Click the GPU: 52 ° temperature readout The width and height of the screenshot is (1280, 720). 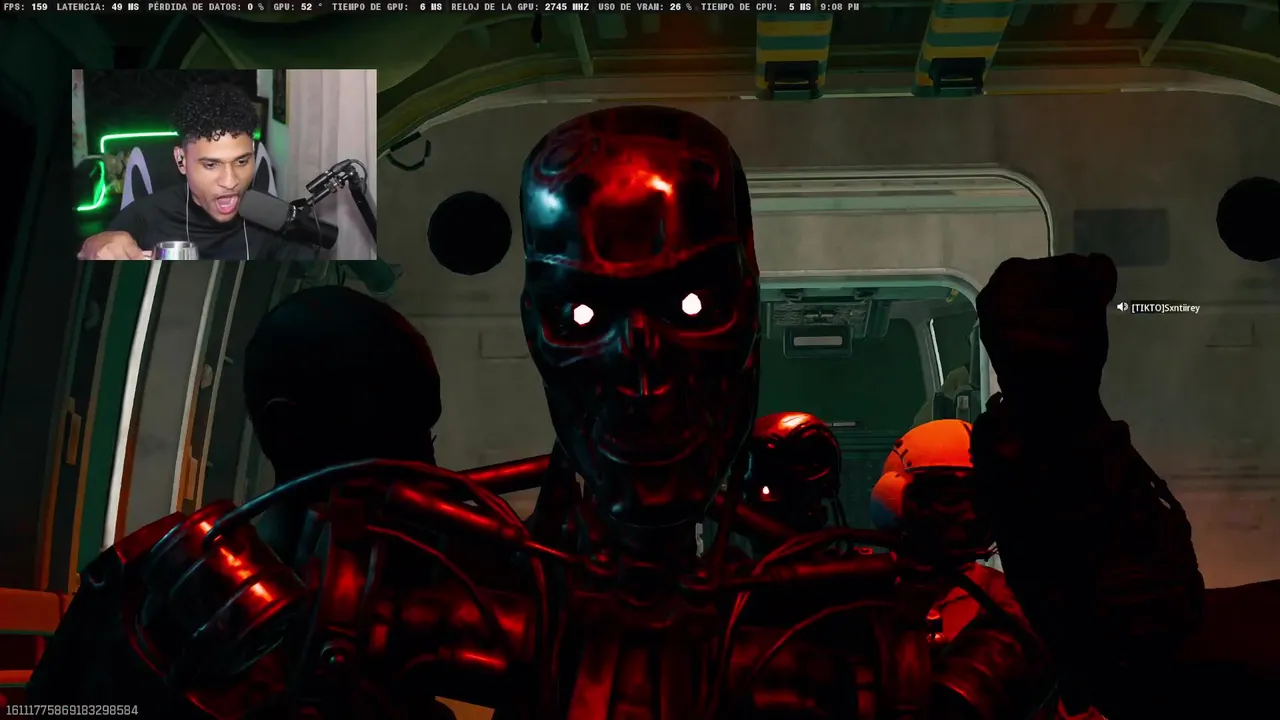[x=298, y=7]
